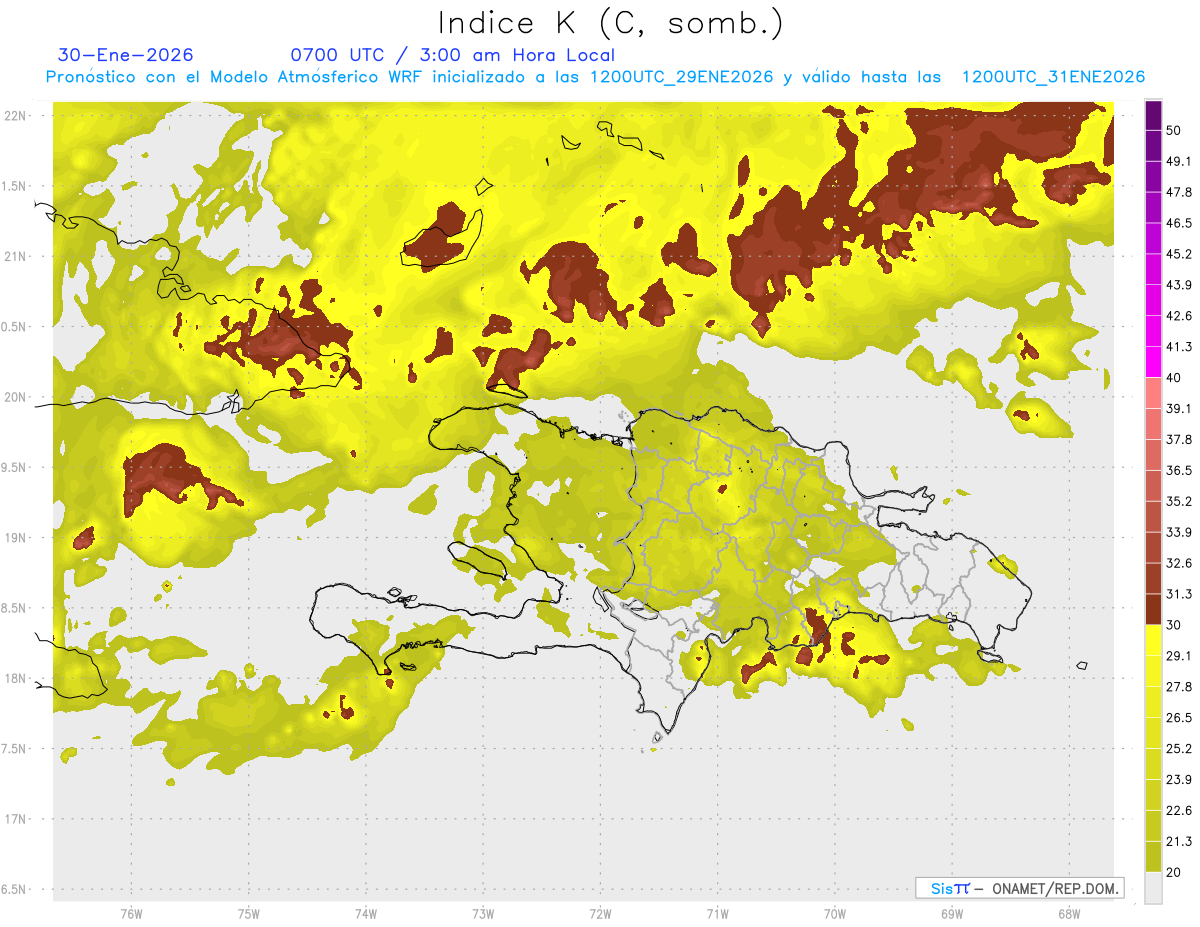Click the '26.5' color bar value

coord(1179,718)
